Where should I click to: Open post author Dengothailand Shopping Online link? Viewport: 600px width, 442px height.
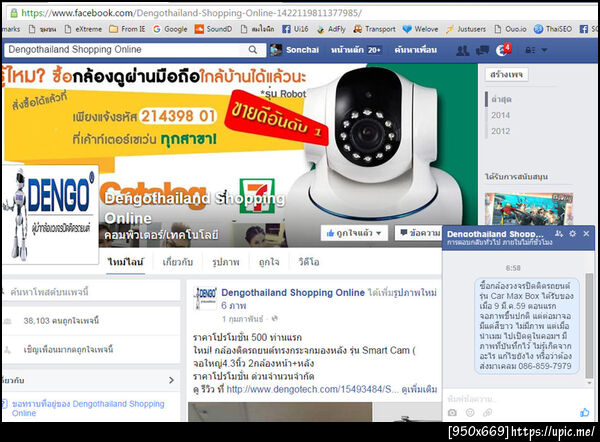point(293,293)
